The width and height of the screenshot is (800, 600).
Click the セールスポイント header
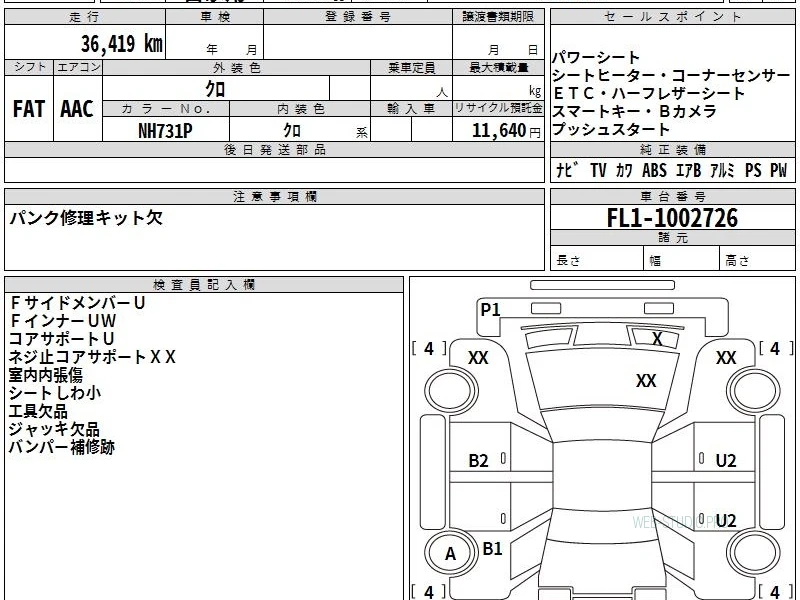click(x=672, y=17)
